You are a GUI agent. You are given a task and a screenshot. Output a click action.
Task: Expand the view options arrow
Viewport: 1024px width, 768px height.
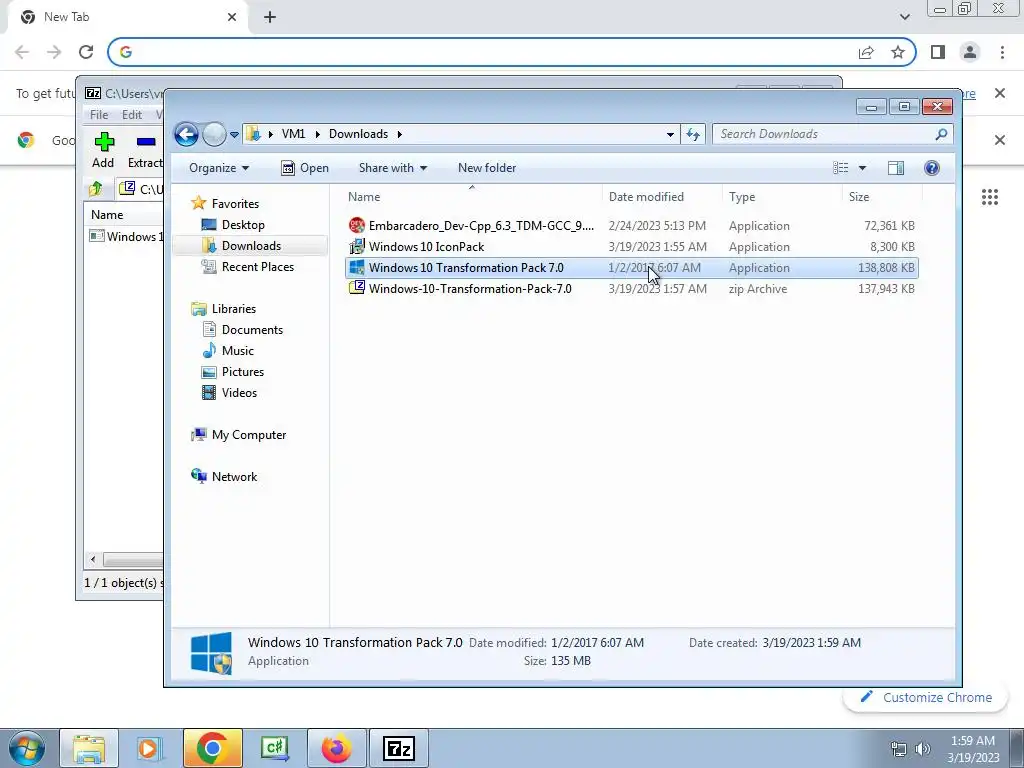[x=862, y=168]
